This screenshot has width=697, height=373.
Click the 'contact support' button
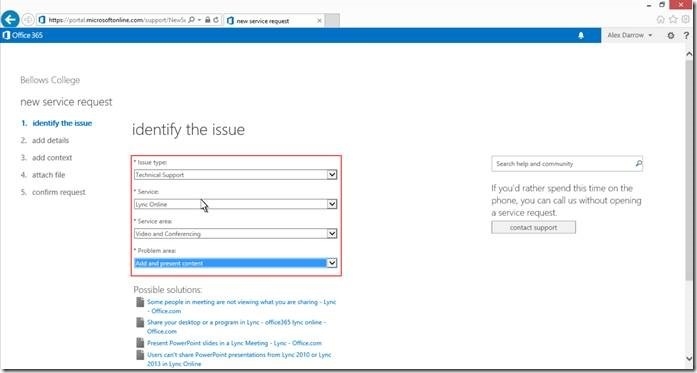pos(533,228)
